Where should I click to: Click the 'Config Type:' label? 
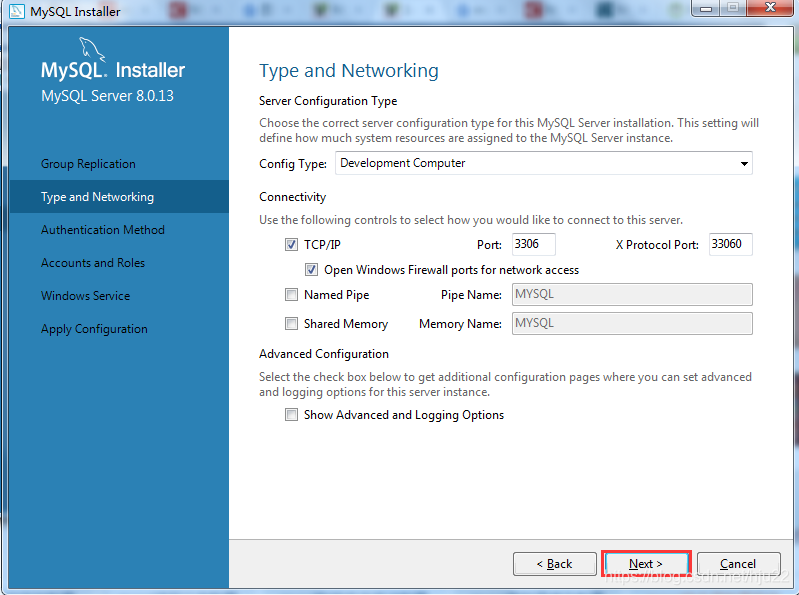tap(293, 164)
